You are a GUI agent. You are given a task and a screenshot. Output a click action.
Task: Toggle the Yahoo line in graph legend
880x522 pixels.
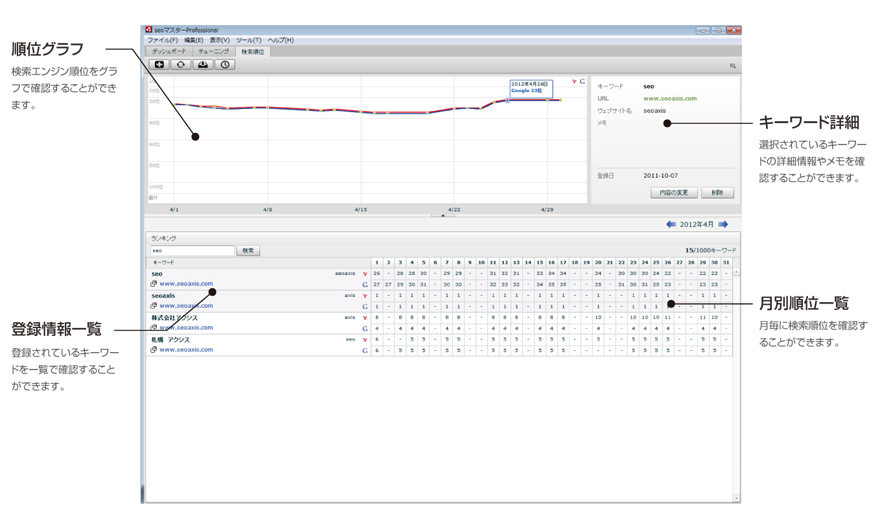pos(574,80)
